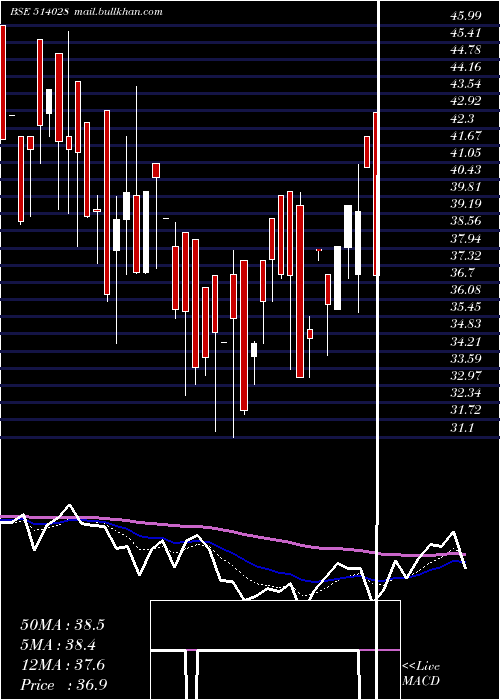Click the 38.56 price label
Screen dimensions: 500x700
point(466,221)
